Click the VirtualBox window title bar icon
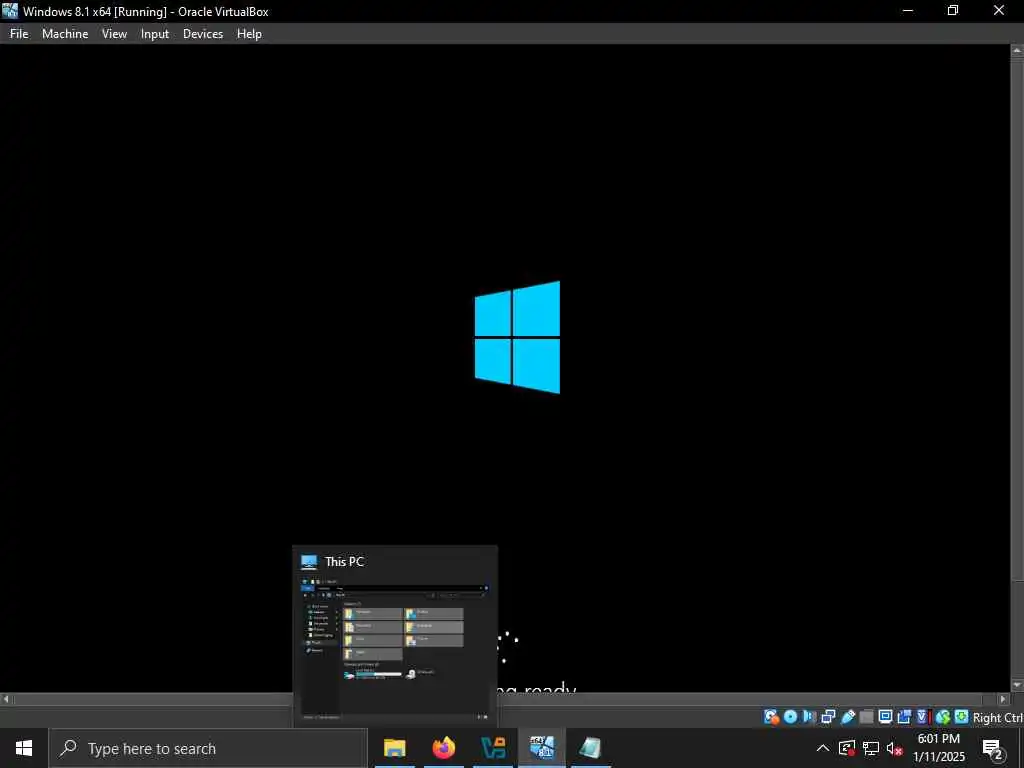 (x=10, y=11)
